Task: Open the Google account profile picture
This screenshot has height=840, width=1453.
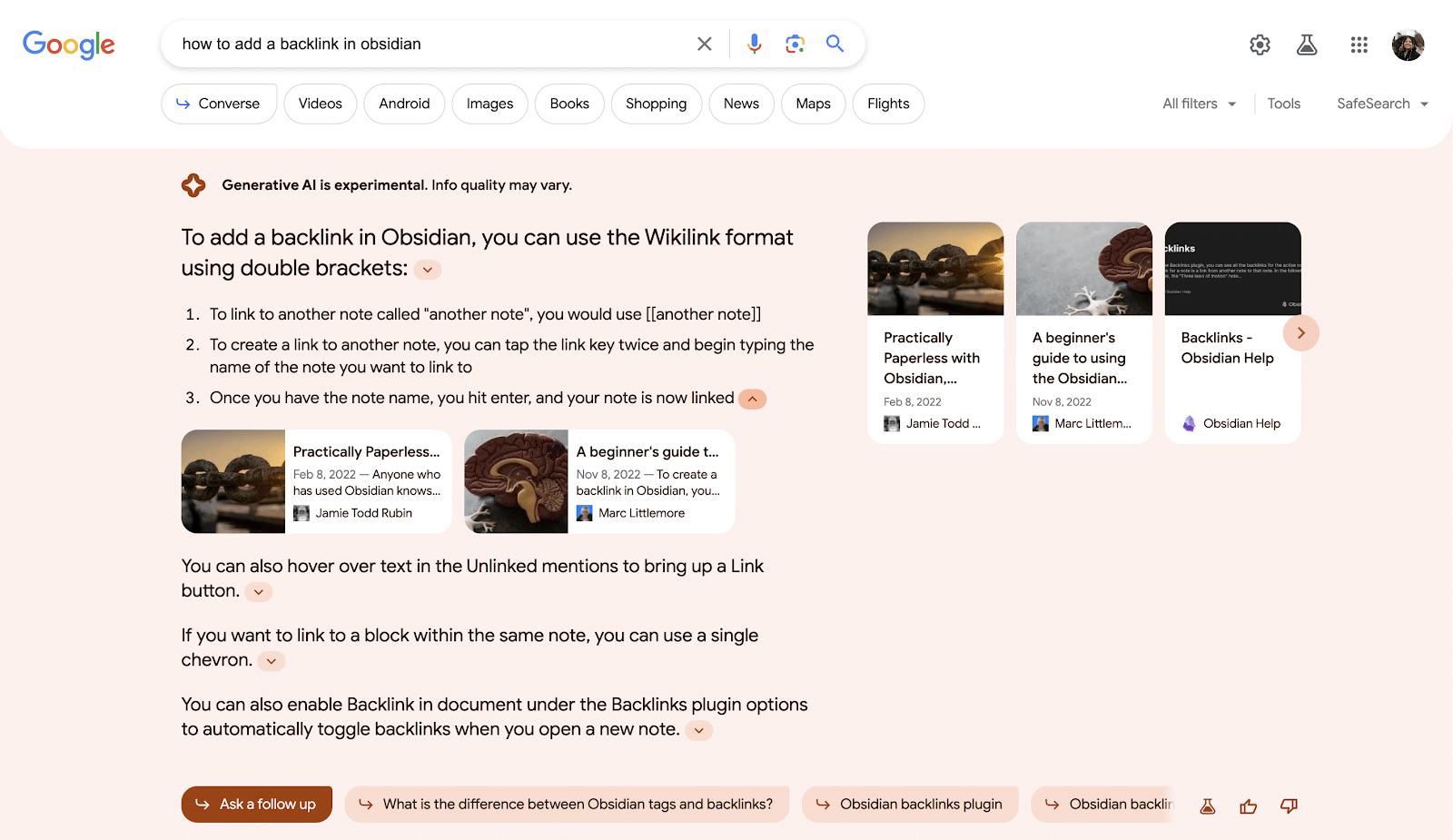Action: click(1408, 44)
